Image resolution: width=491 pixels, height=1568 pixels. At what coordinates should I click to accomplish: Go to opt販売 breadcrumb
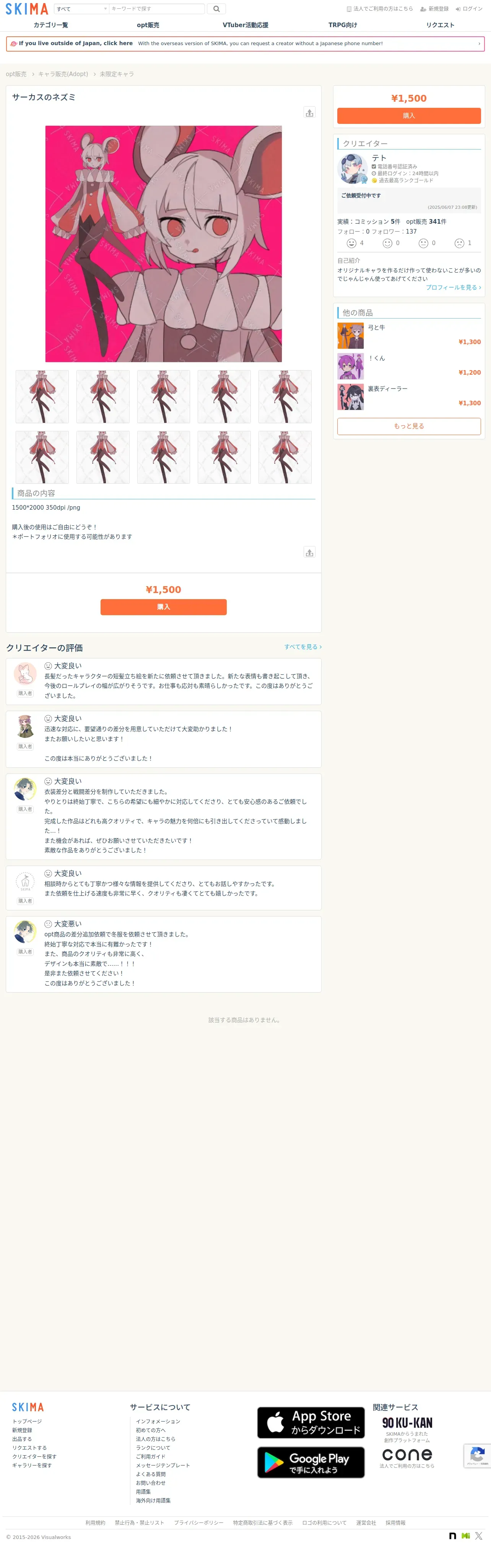click(16, 74)
